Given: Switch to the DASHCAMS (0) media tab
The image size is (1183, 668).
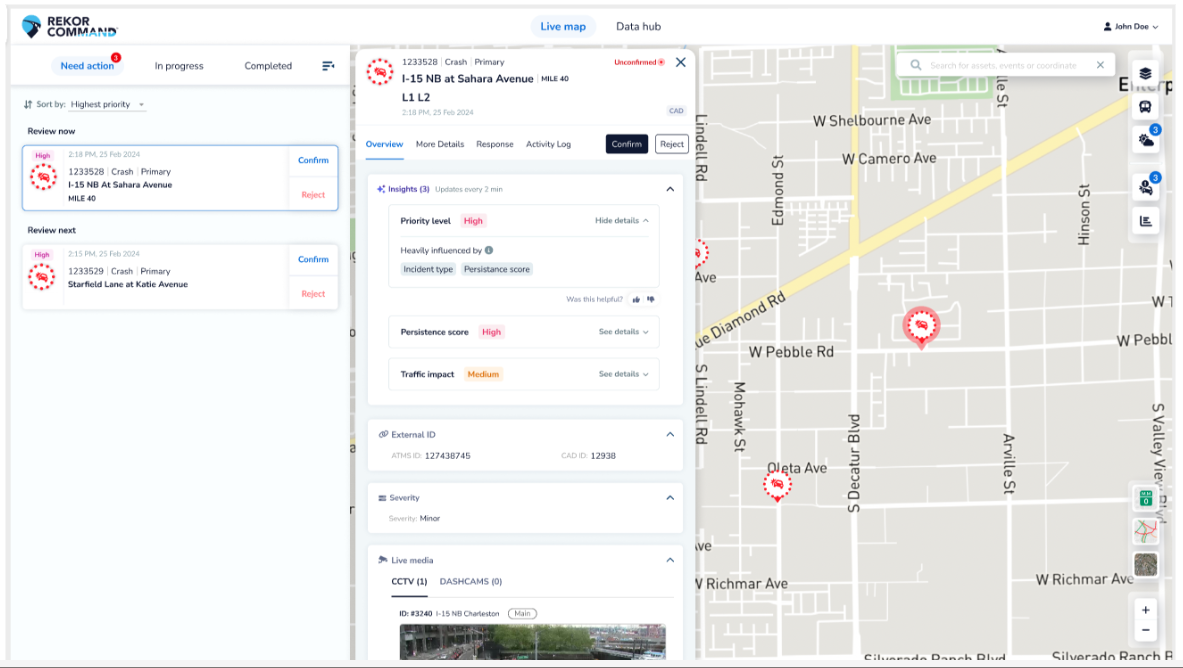Looking at the screenshot, I should coord(471,582).
